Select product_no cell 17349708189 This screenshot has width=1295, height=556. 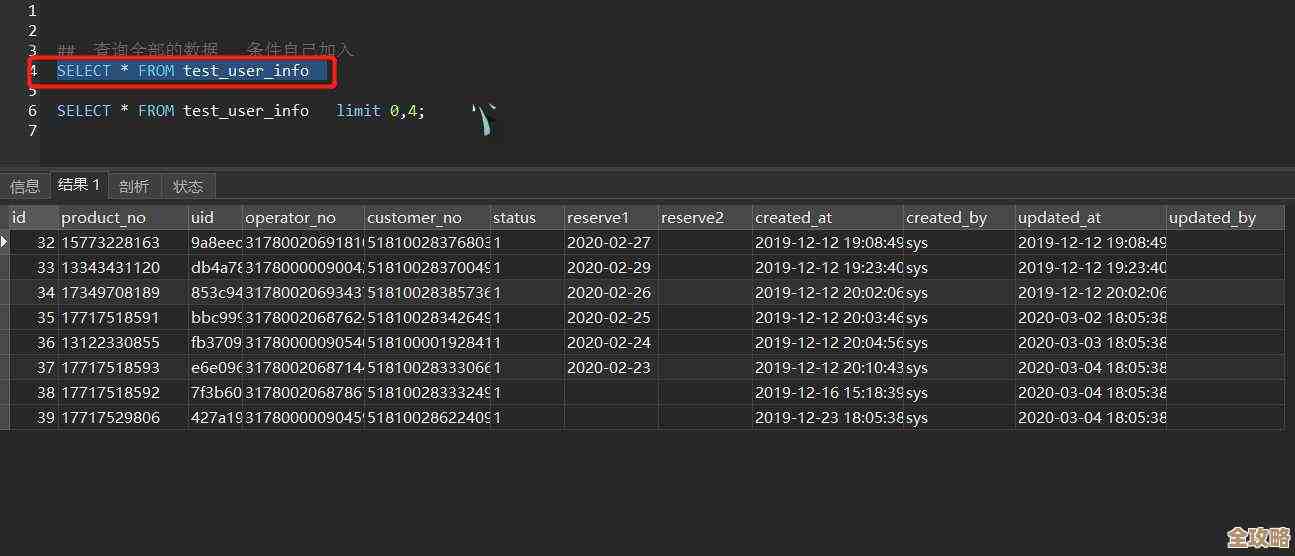[x=123, y=293]
